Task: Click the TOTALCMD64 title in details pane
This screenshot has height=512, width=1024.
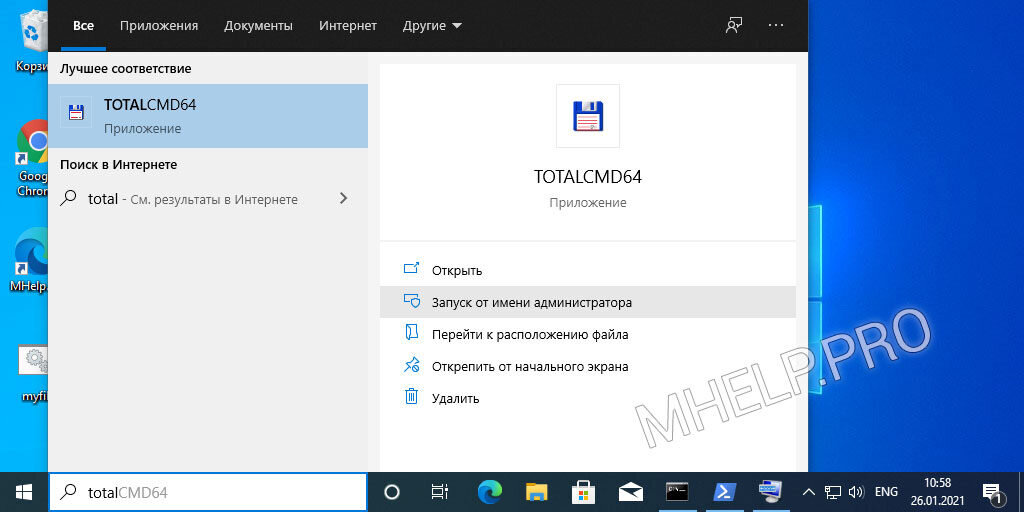Action: (x=588, y=177)
